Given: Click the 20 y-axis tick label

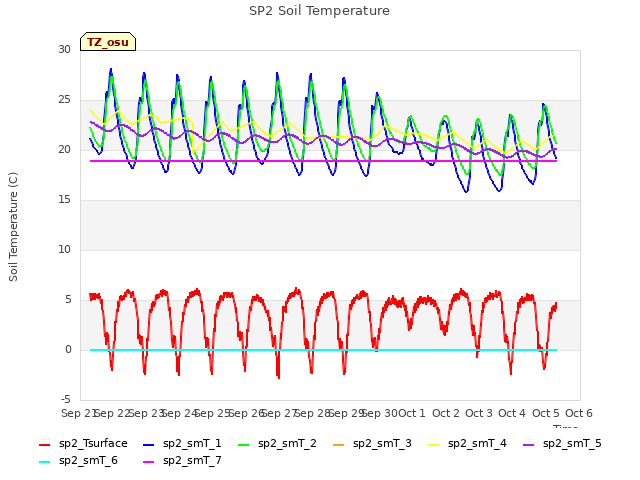Looking at the screenshot, I should point(64,149).
